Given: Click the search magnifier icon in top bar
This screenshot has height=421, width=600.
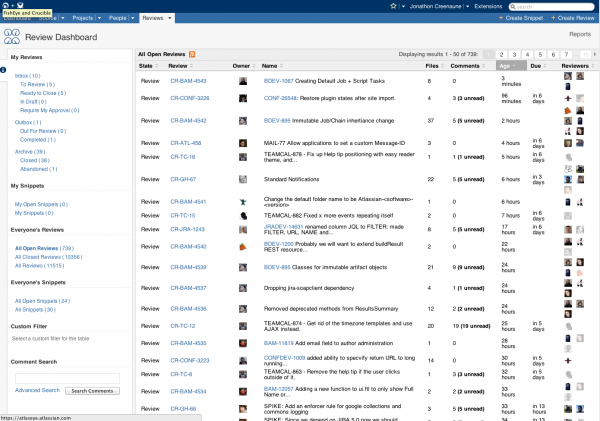Looking at the screenshot, I should point(513,7).
